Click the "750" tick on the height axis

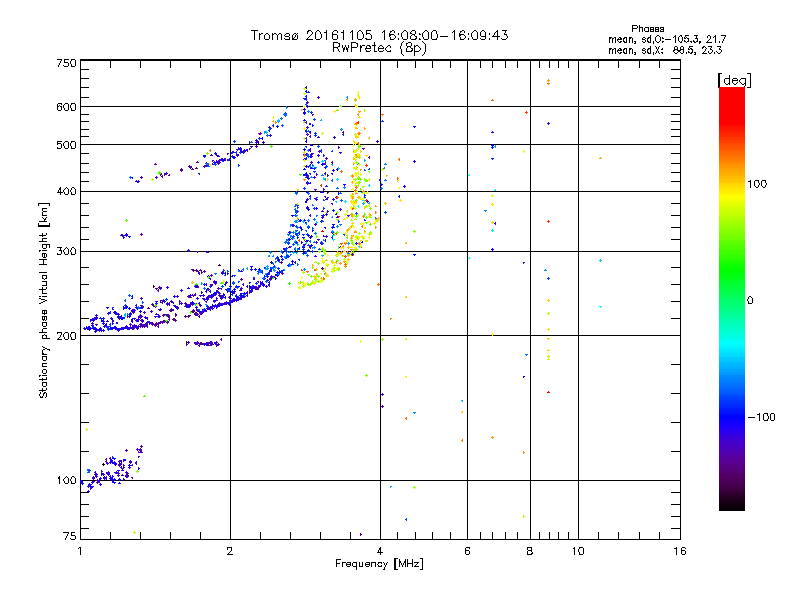tap(66, 63)
